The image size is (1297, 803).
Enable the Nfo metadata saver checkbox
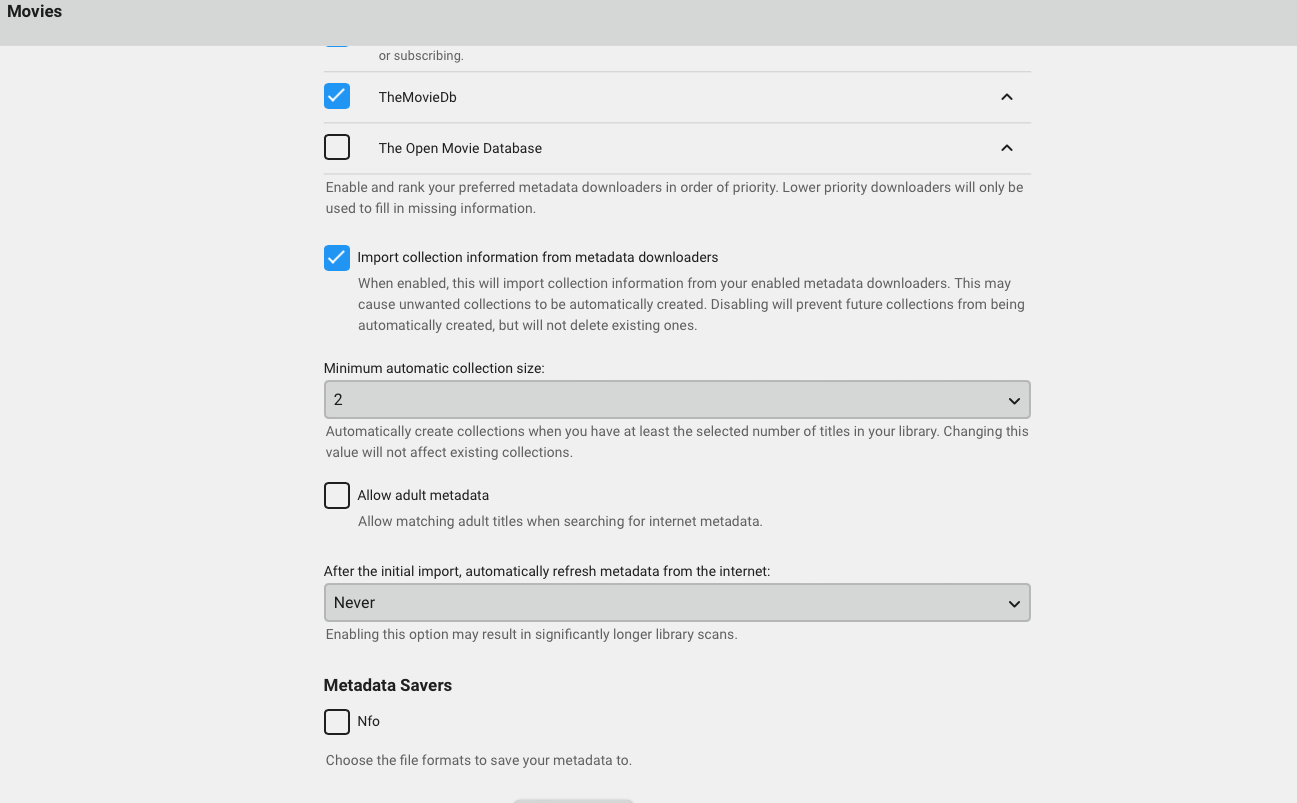pyautogui.click(x=337, y=721)
